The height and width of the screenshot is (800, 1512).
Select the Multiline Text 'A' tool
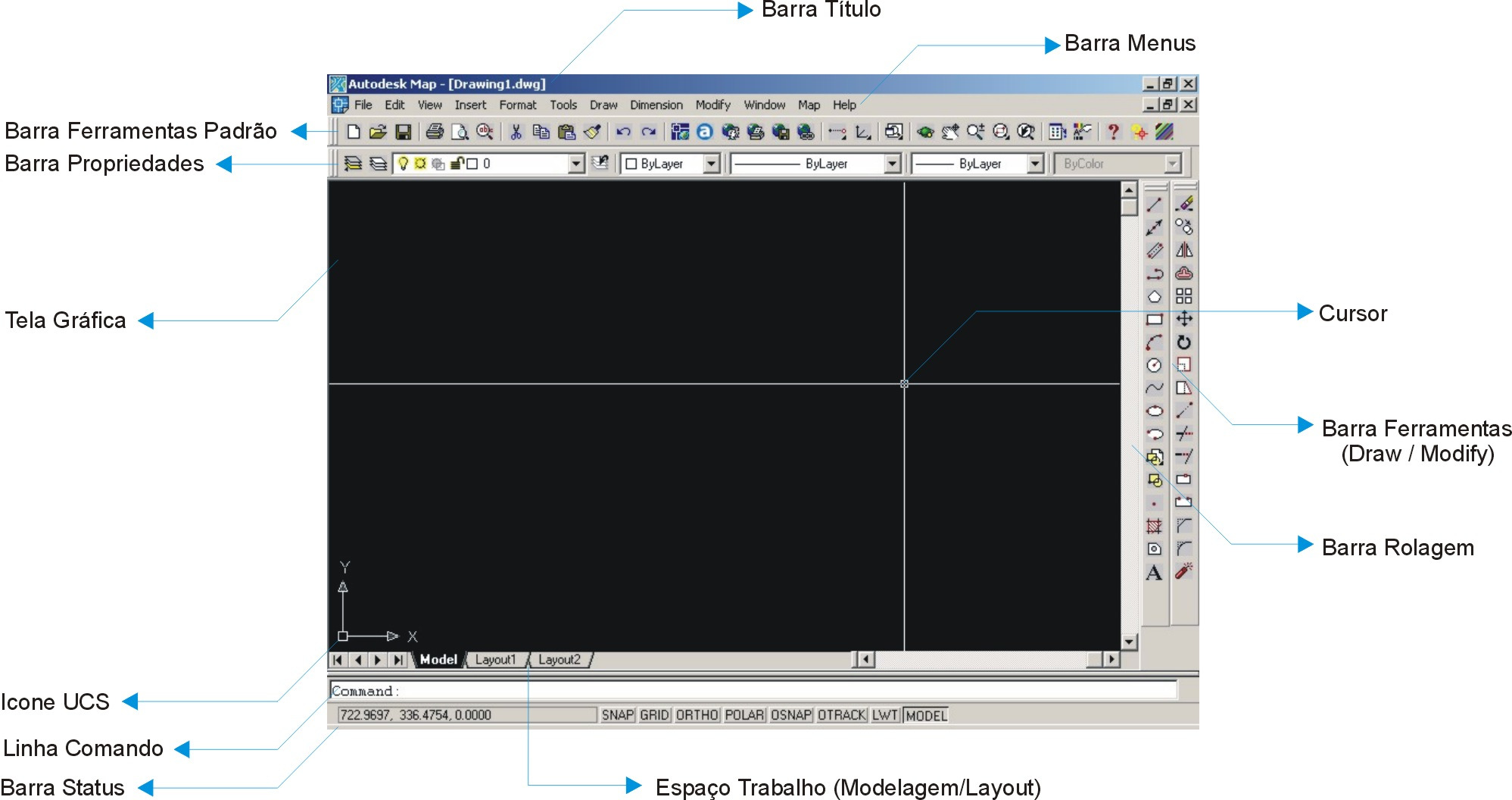click(x=1154, y=573)
